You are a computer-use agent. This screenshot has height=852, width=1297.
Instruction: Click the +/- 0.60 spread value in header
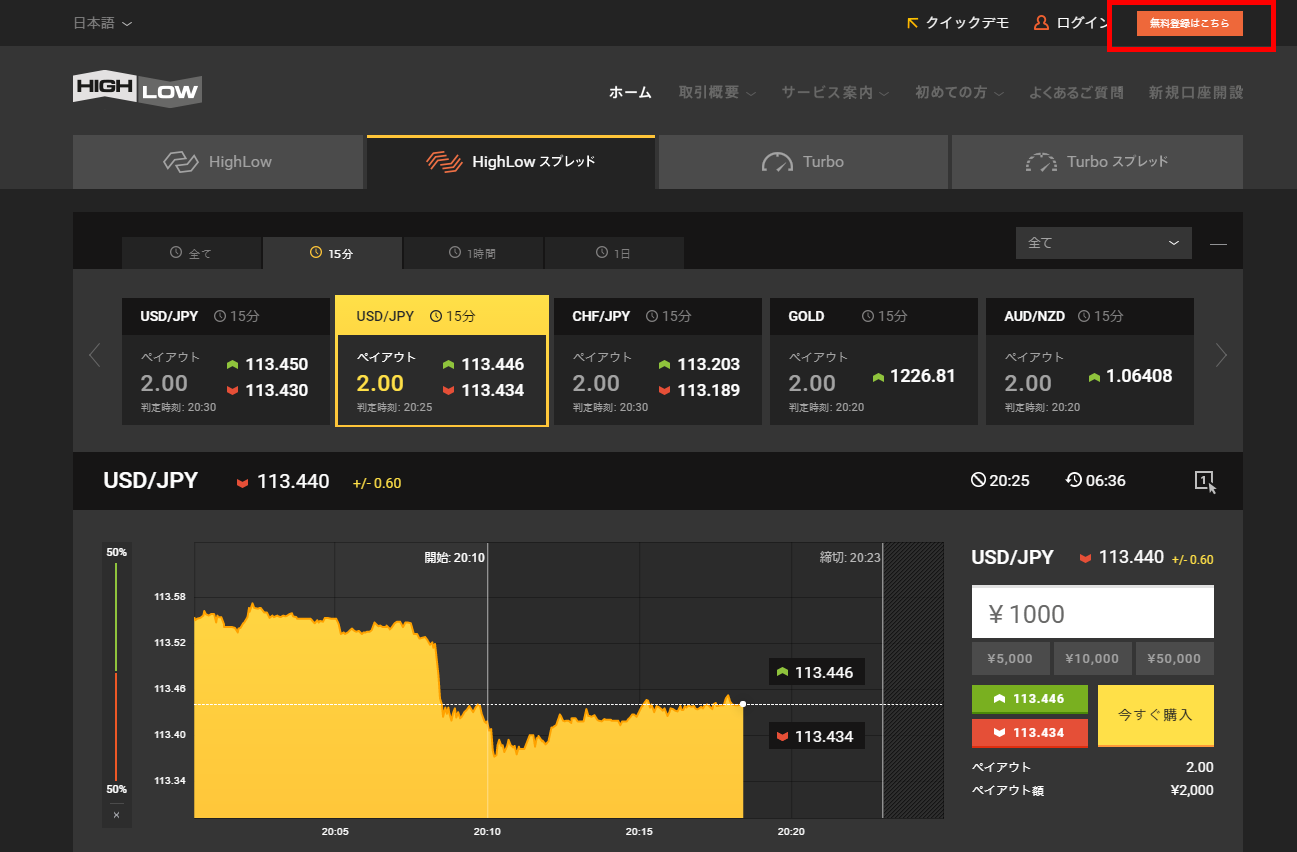click(377, 483)
